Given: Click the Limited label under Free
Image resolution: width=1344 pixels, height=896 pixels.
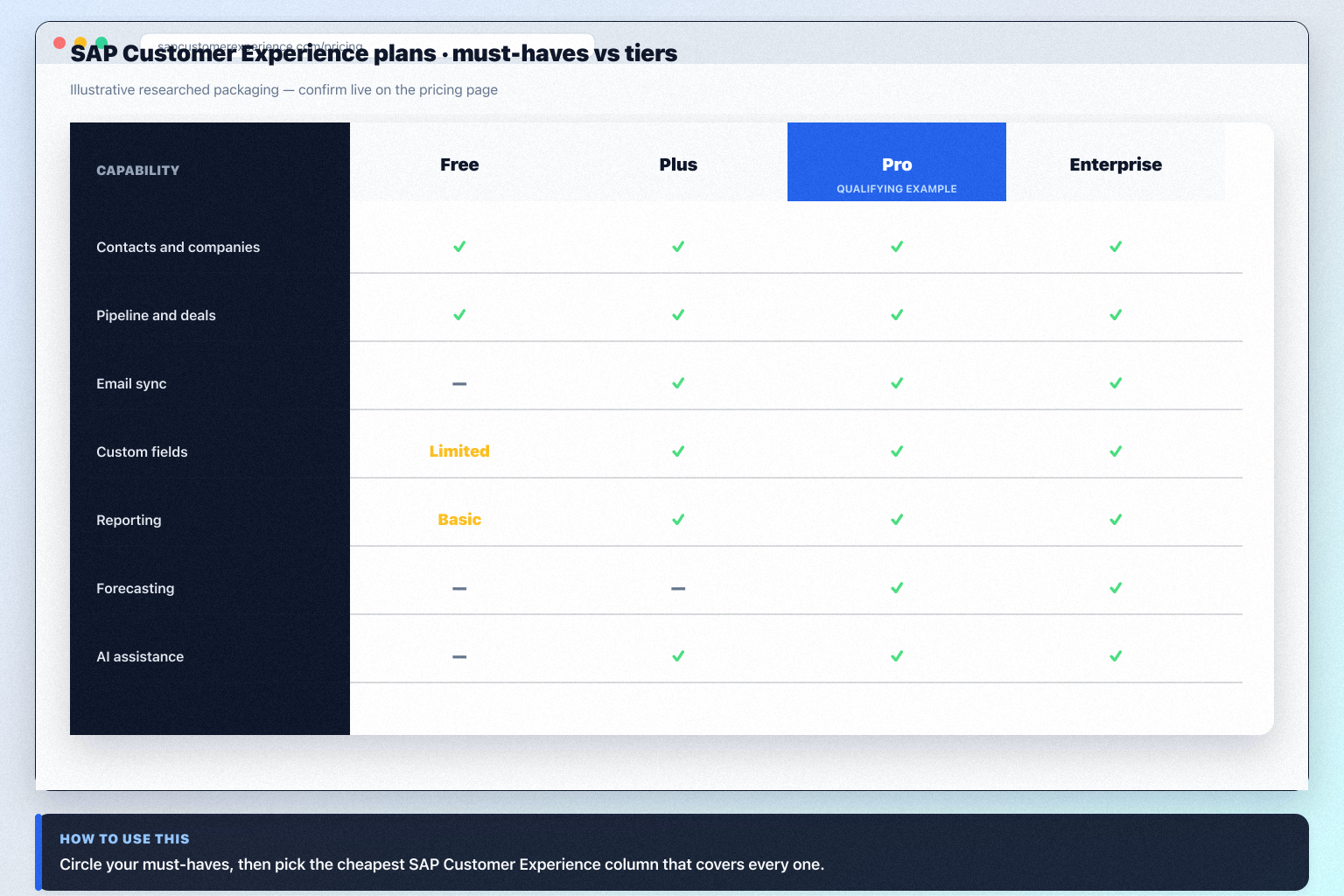Looking at the screenshot, I should (459, 451).
